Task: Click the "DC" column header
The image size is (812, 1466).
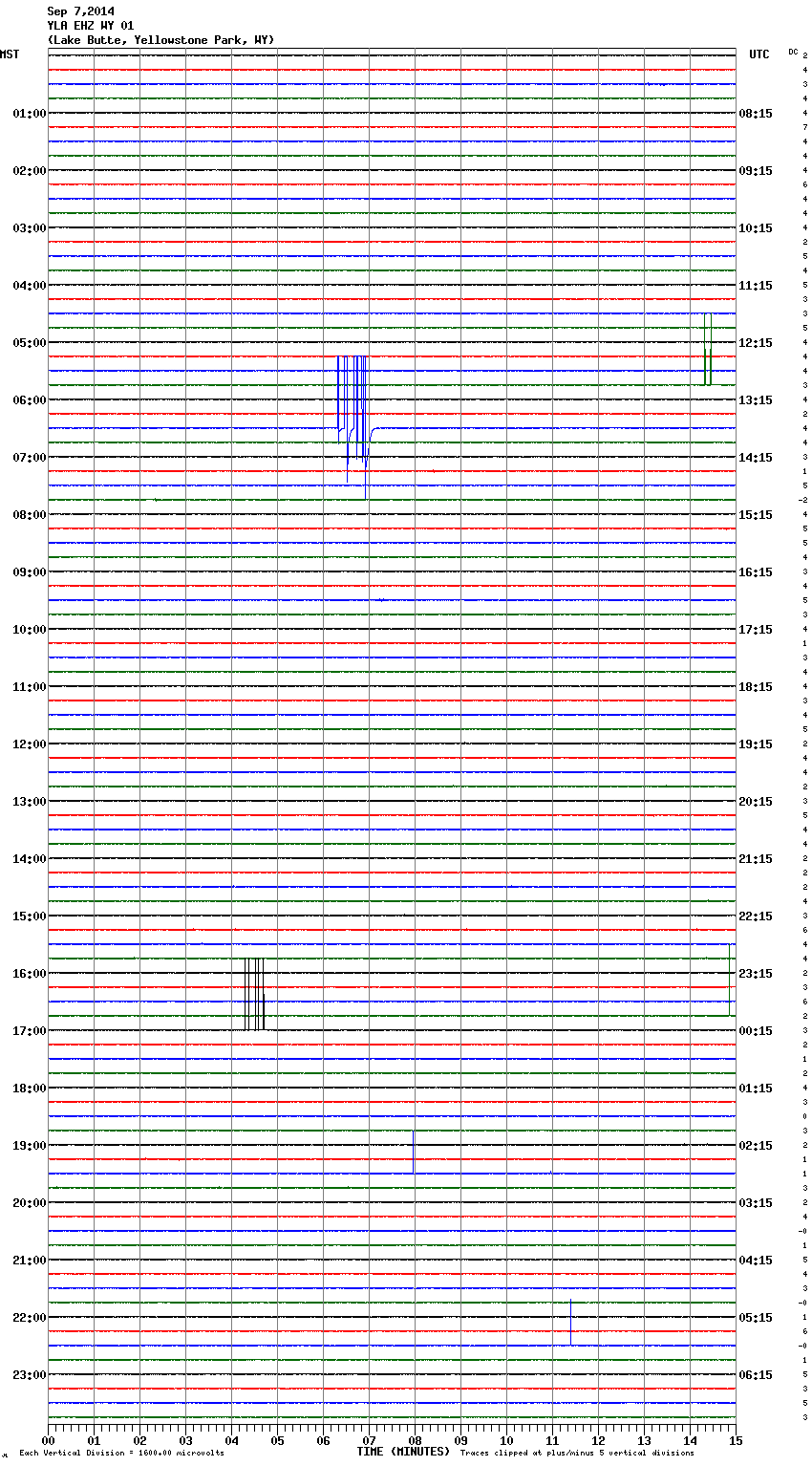Action: coord(793,52)
